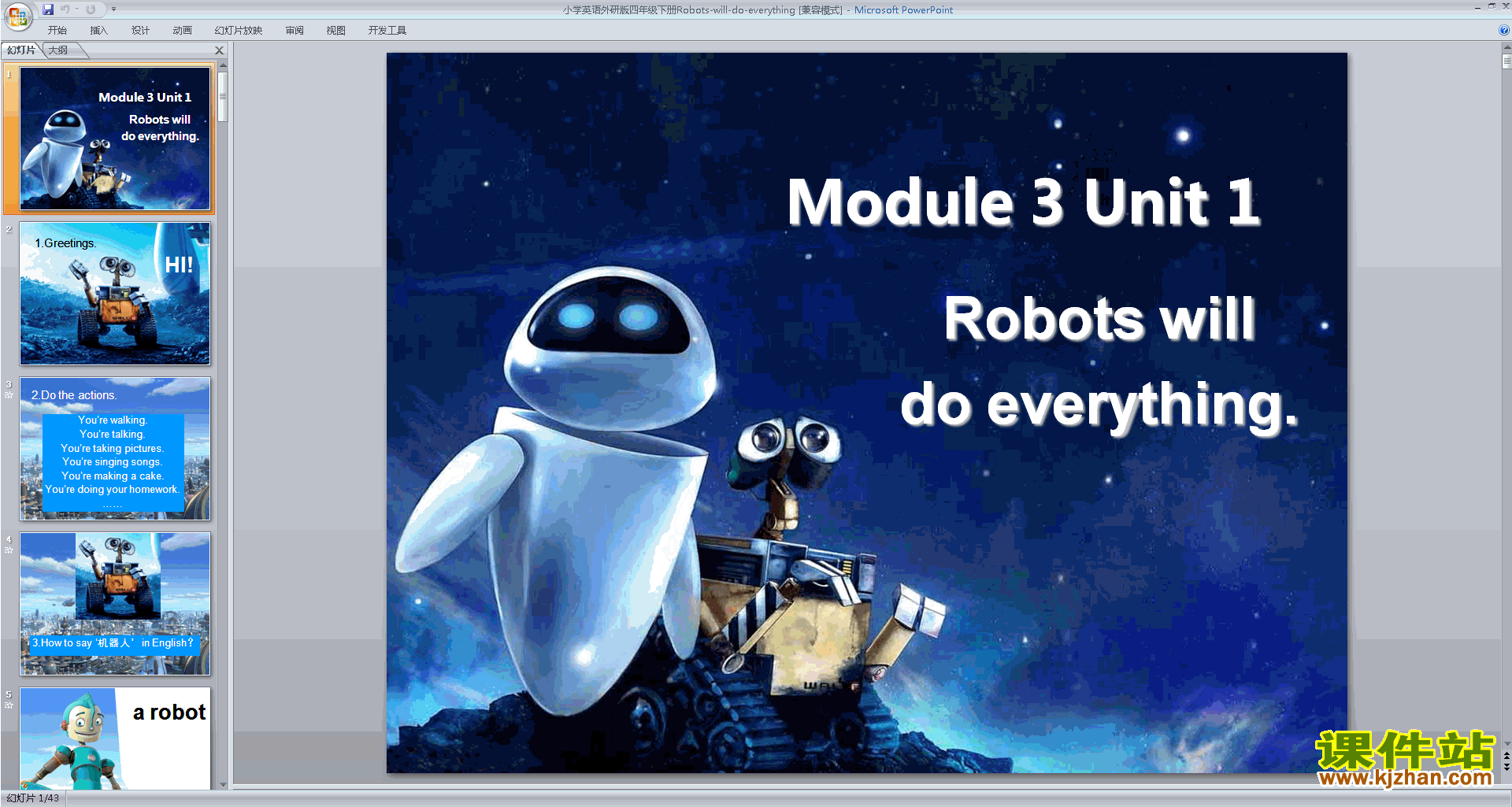Viewport: 1512px width, 807px height.
Task: Click the animation star icon beside slide 3
Action: (x=9, y=395)
